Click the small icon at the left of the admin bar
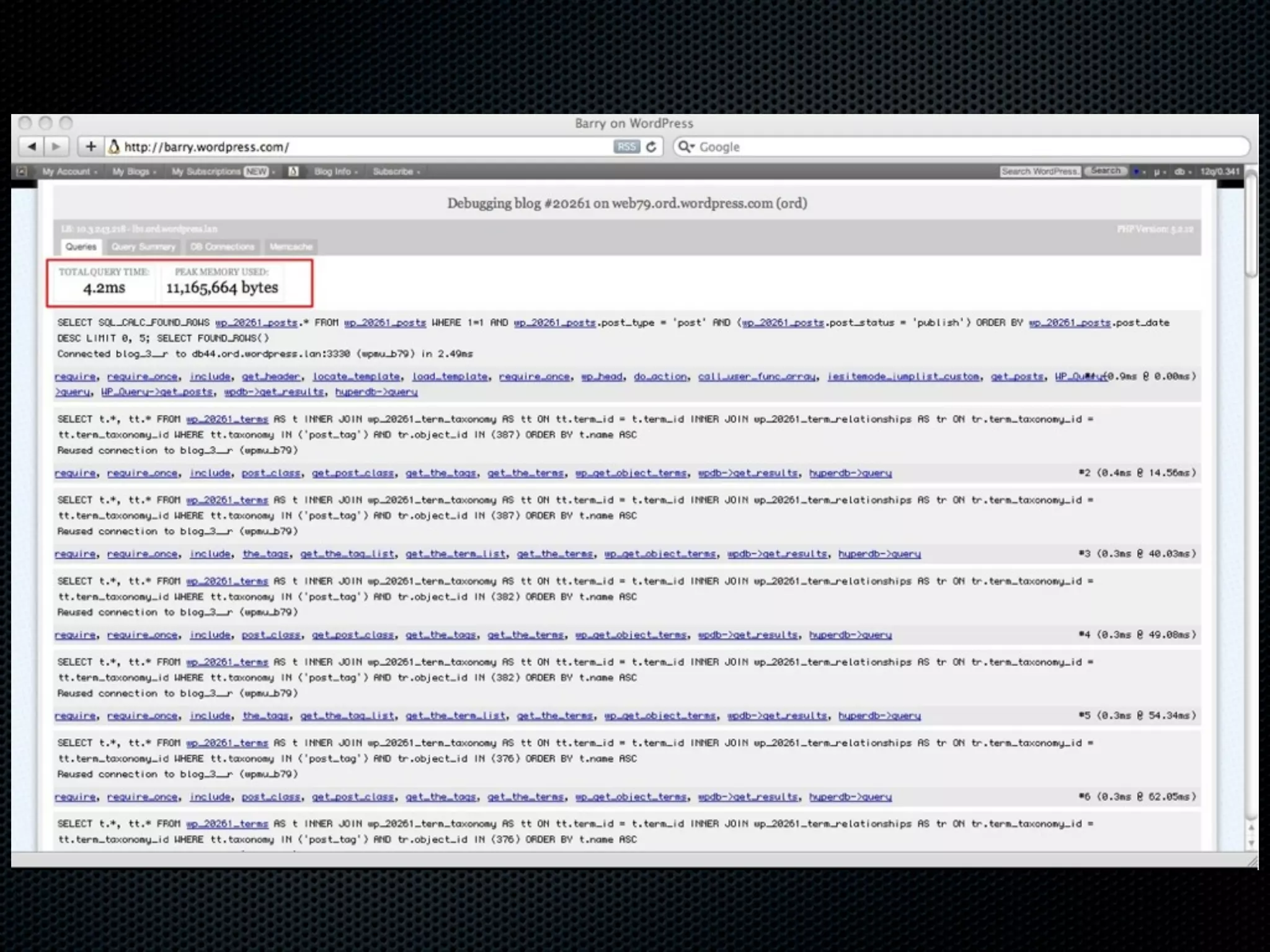This screenshot has height=952, width=1270. tap(22, 172)
